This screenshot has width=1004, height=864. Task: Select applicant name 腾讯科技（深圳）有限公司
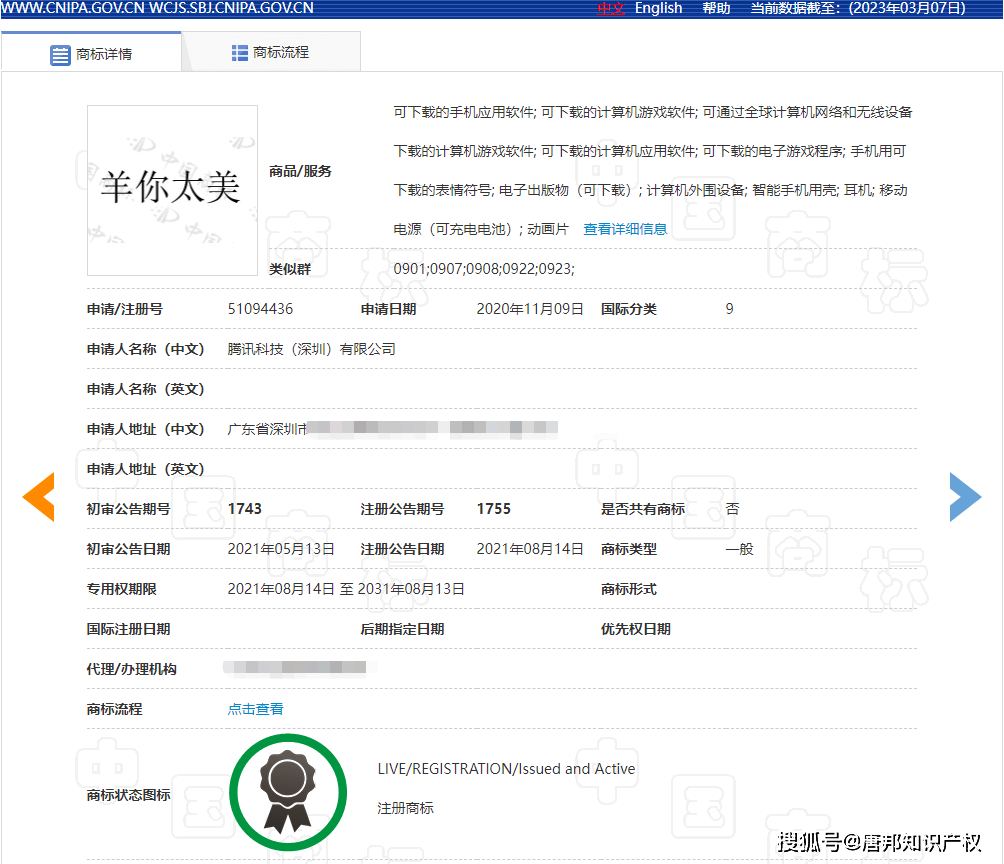[x=312, y=349]
